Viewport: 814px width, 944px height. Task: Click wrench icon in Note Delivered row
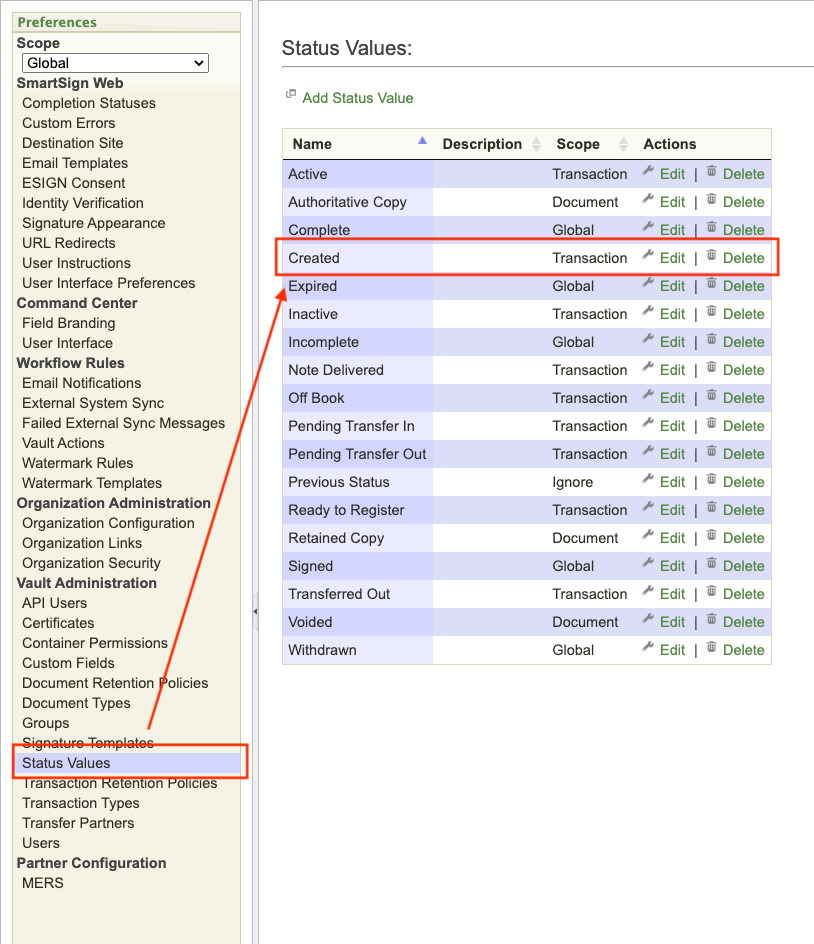pos(648,367)
